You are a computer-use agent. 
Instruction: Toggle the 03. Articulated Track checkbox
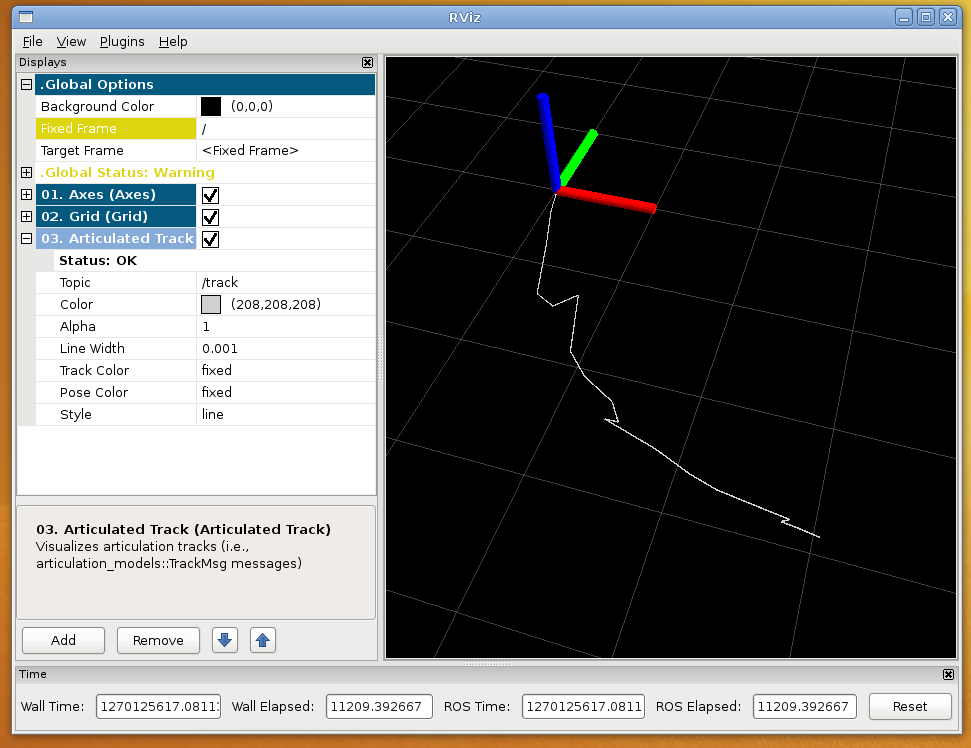(x=210, y=239)
